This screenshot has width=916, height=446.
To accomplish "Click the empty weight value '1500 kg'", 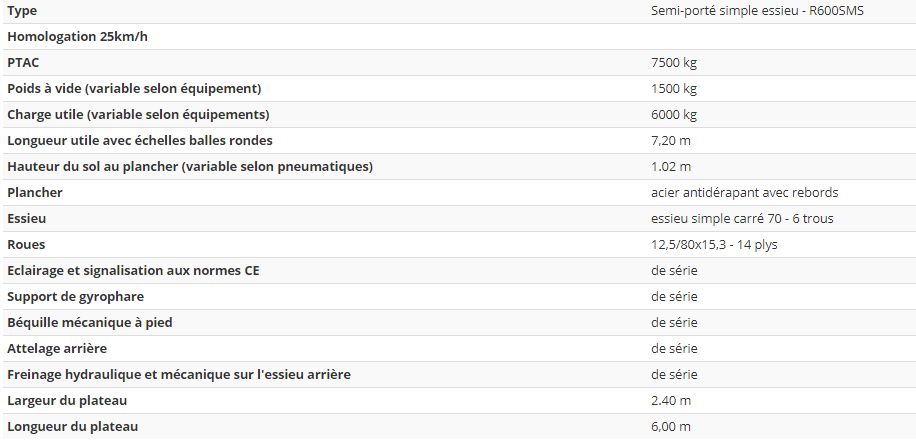I will [674, 89].
